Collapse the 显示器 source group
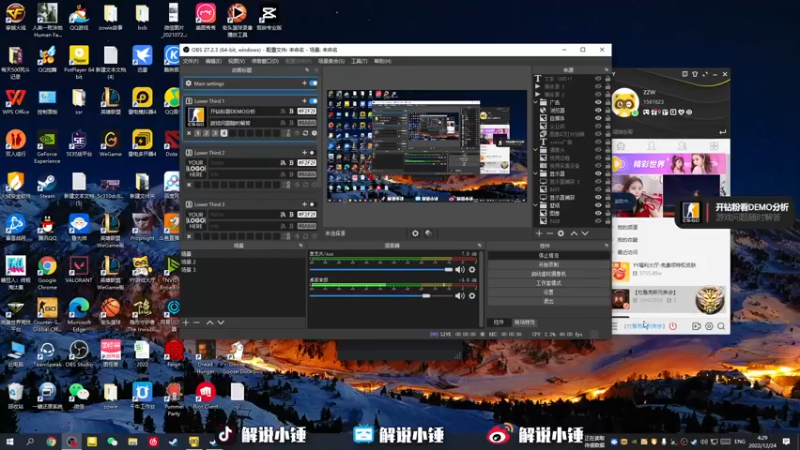The image size is (800, 450). pyautogui.click(x=536, y=173)
